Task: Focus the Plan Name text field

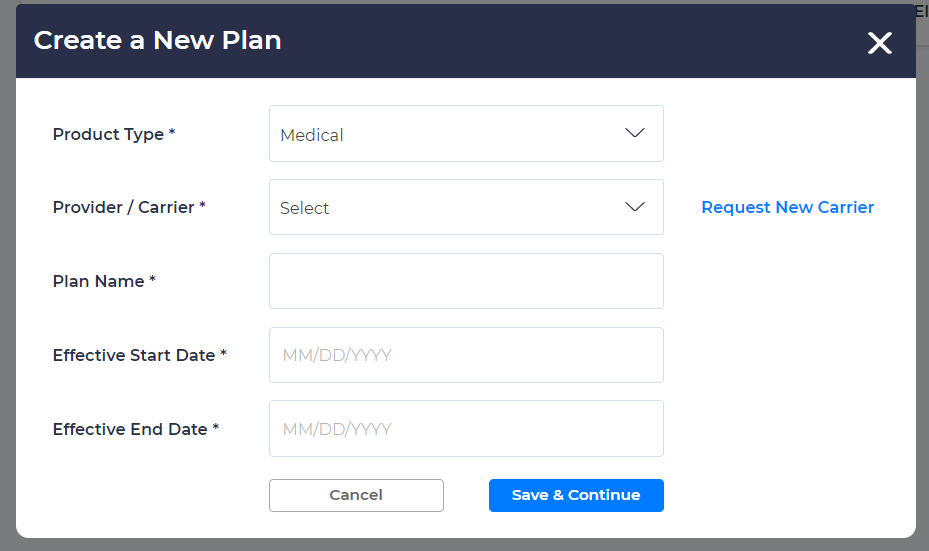Action: click(x=466, y=281)
